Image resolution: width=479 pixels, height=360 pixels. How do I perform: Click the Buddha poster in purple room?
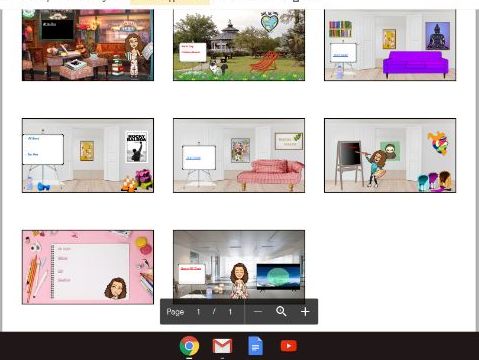[x=437, y=36]
